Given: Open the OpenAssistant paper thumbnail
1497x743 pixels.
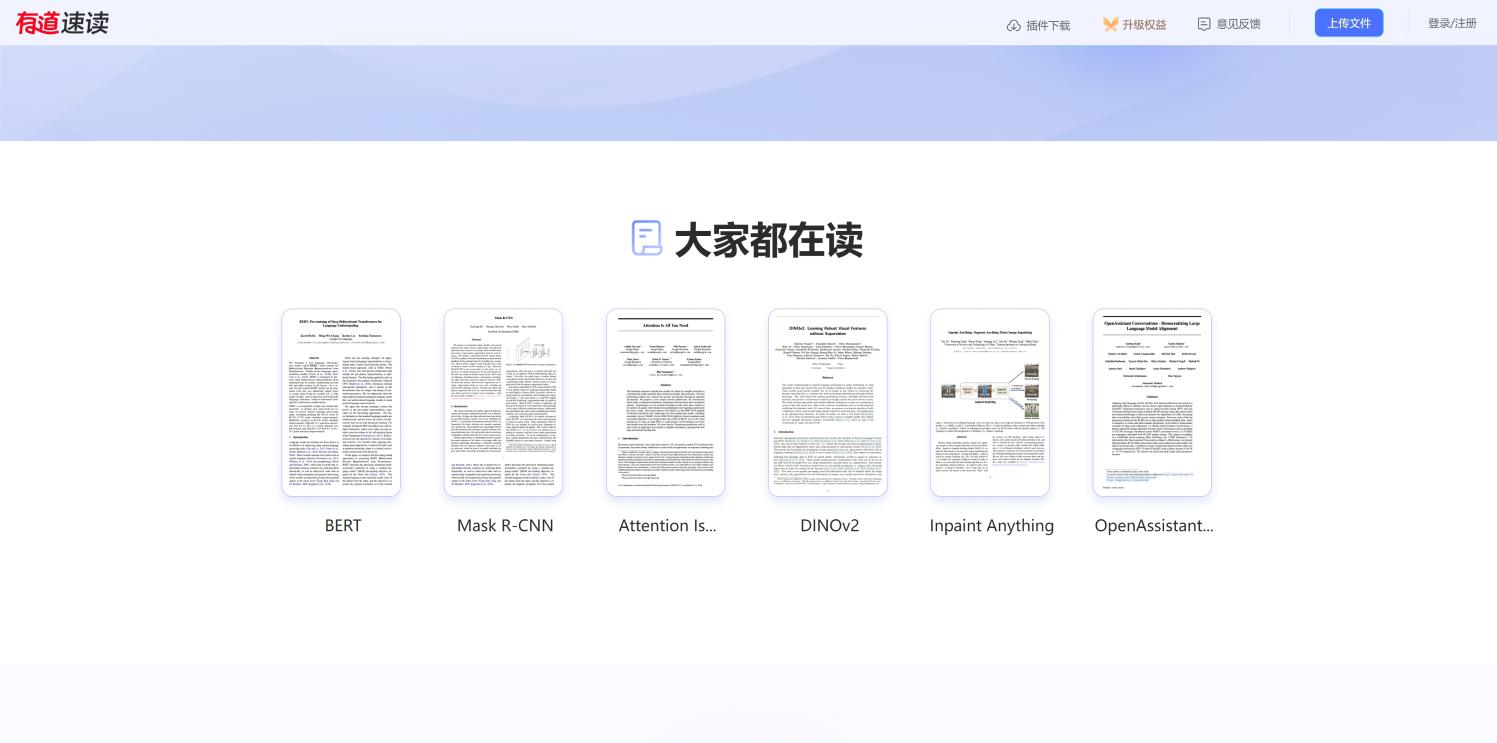Looking at the screenshot, I should (1152, 402).
